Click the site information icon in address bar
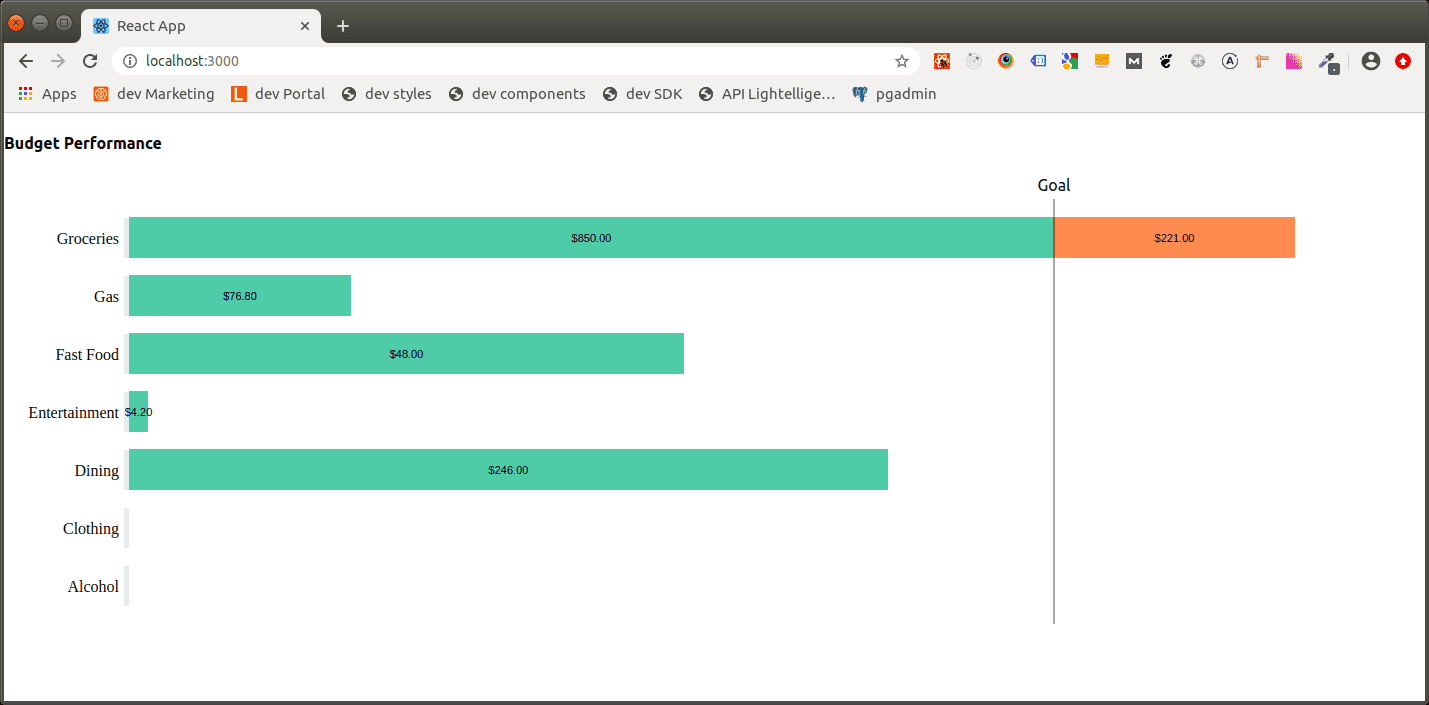 click(130, 61)
